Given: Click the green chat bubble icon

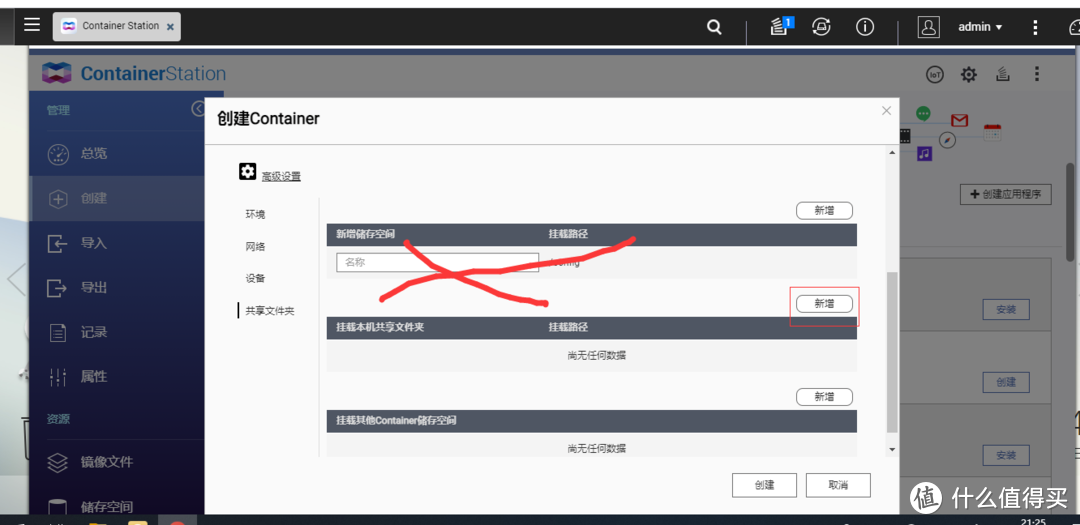Looking at the screenshot, I should click(923, 114).
